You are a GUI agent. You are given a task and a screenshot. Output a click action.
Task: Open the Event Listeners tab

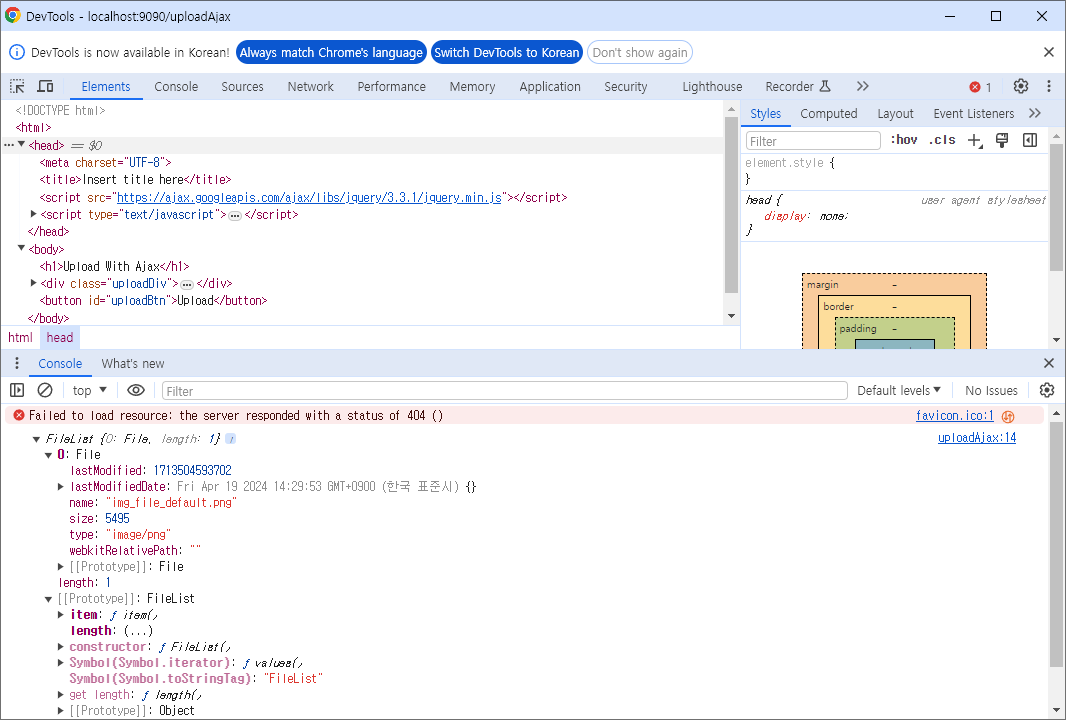pos(974,114)
